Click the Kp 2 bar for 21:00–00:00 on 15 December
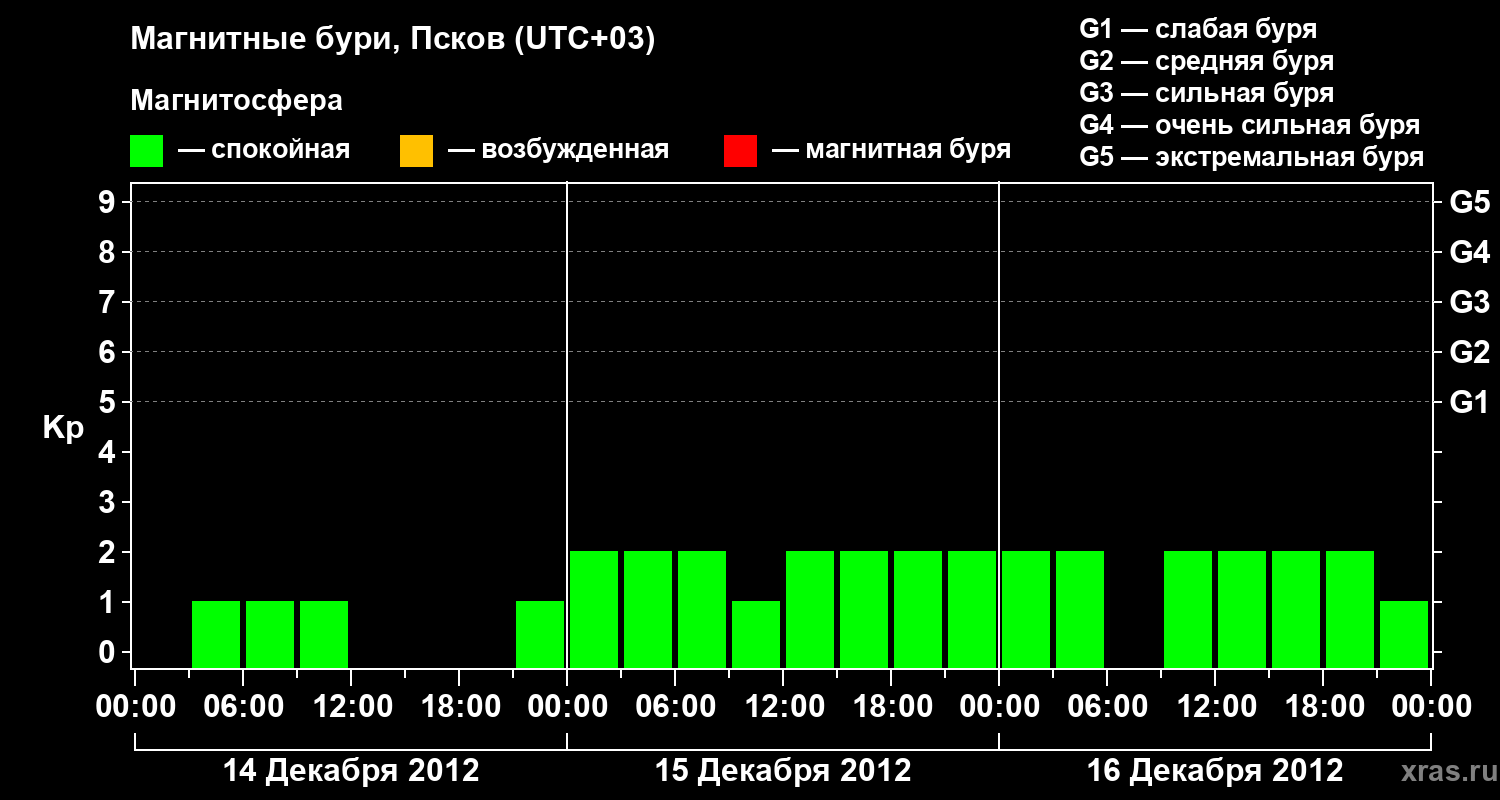1500x800 pixels. point(972,609)
